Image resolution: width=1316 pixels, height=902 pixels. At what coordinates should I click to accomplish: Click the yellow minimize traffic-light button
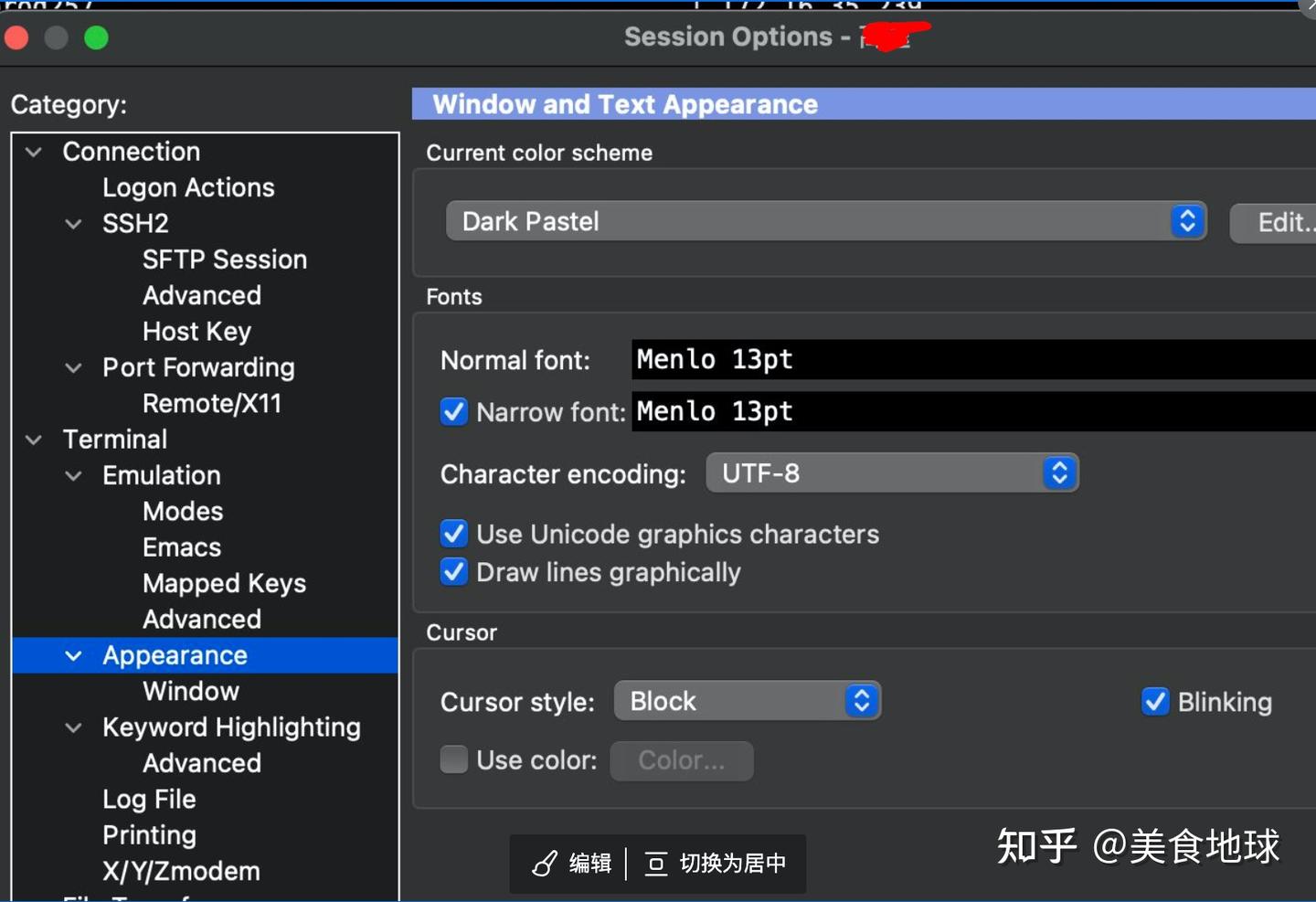pyautogui.click(x=56, y=37)
